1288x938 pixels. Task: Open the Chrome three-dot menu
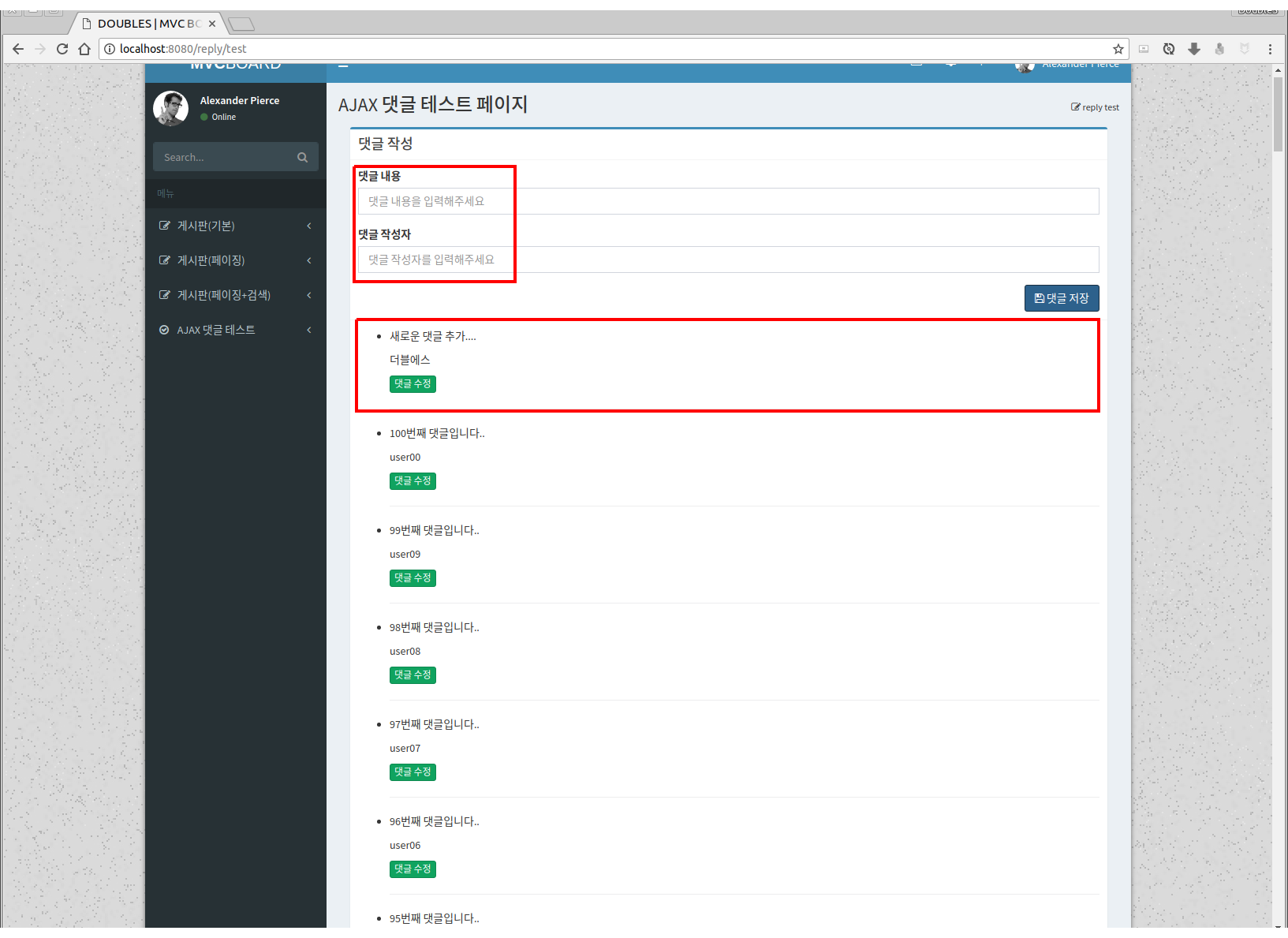(1270, 49)
